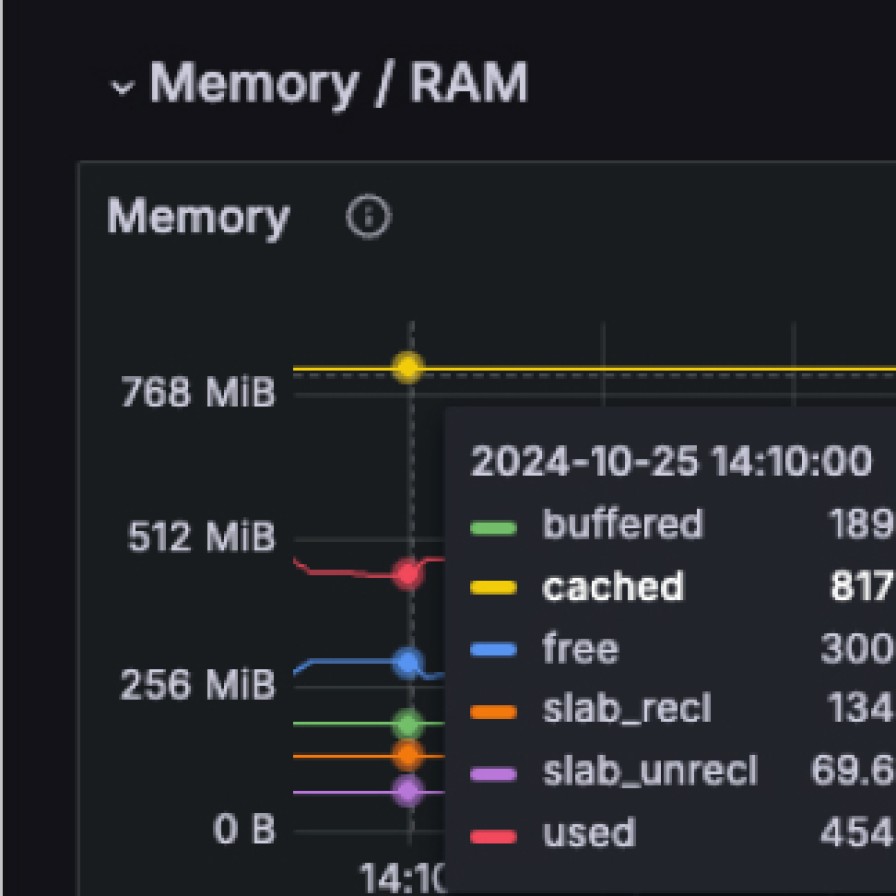Click the free series label in tooltip
This screenshot has width=896, height=896.
[x=580, y=649]
